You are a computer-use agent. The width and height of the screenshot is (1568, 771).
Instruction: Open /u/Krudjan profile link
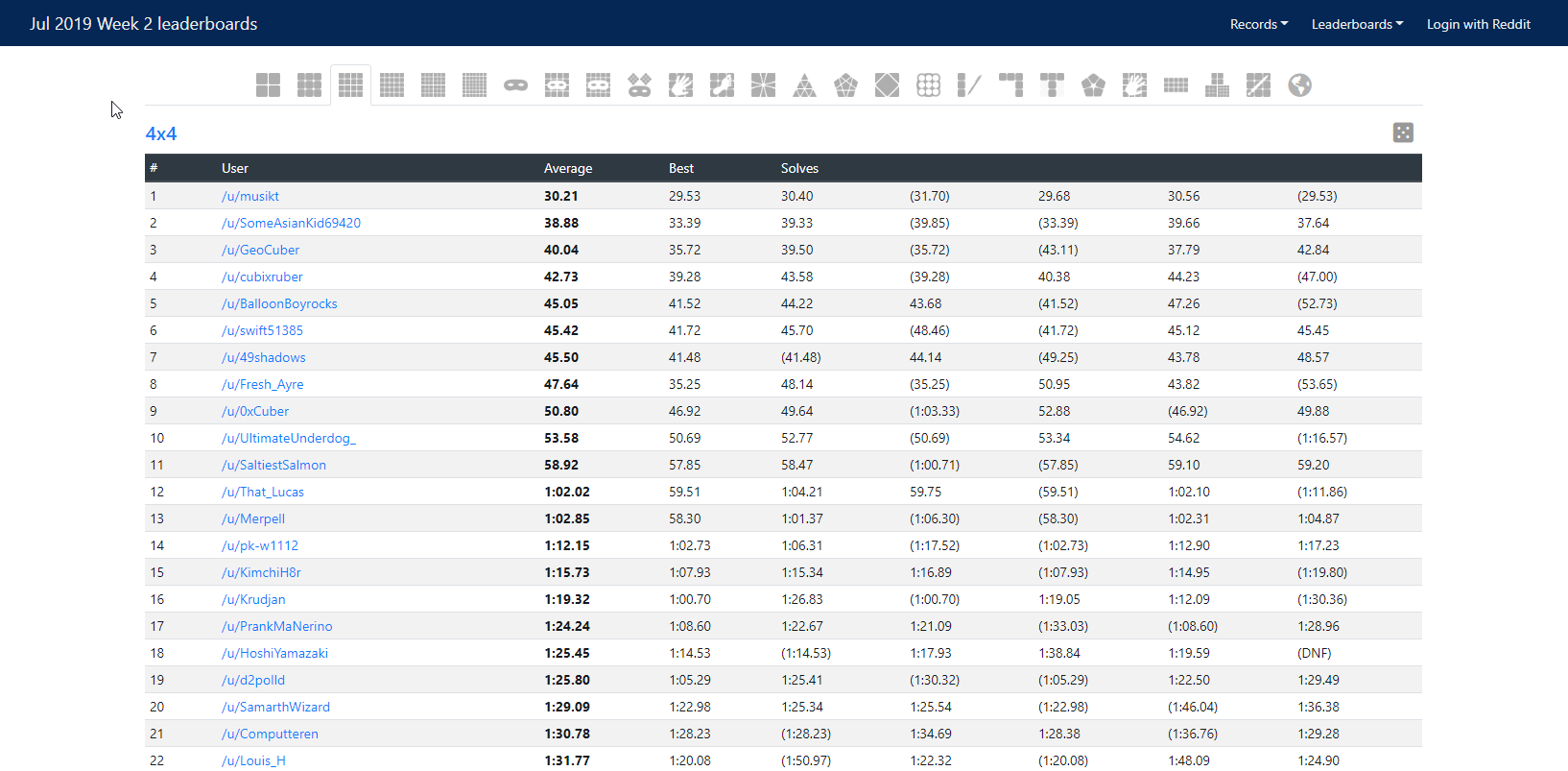(x=253, y=599)
